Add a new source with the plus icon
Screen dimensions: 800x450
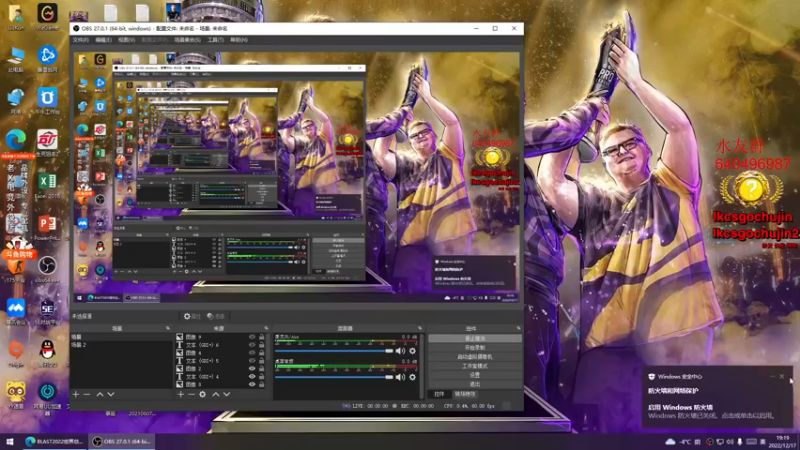click(x=180, y=394)
